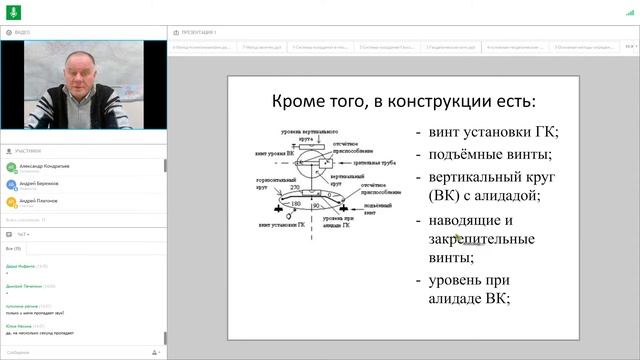Click the presenter's webcam video feed
This screenshot has height=360, width=640.
(84, 84)
